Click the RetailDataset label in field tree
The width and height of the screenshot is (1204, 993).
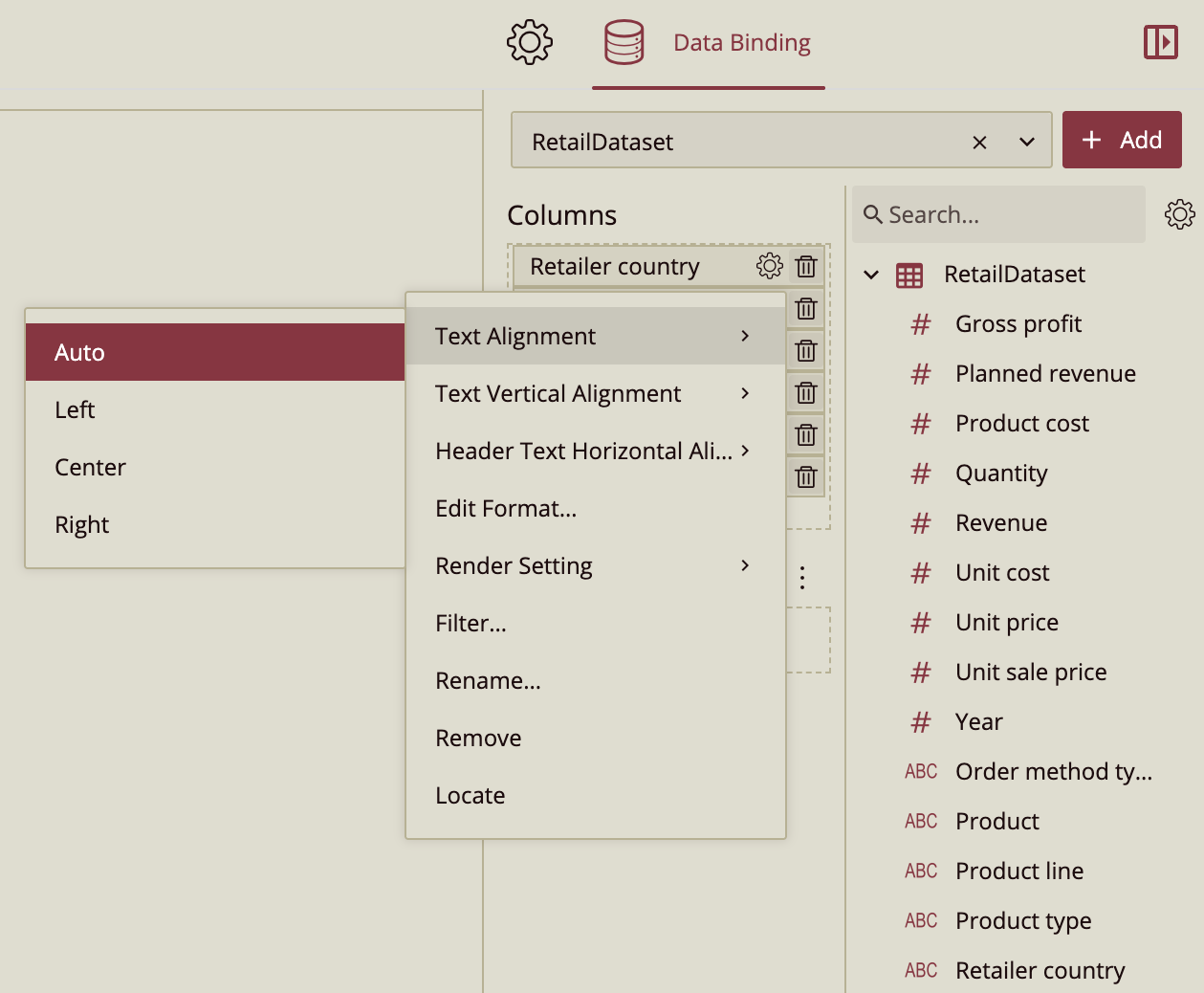pos(1015,275)
